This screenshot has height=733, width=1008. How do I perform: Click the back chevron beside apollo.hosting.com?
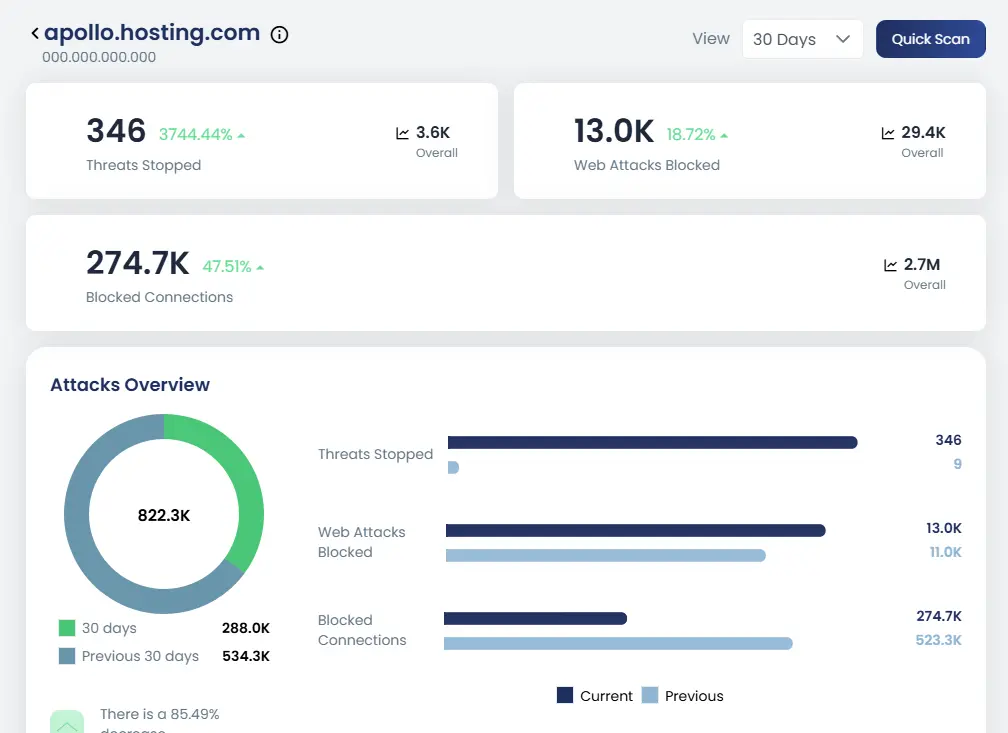coord(35,33)
